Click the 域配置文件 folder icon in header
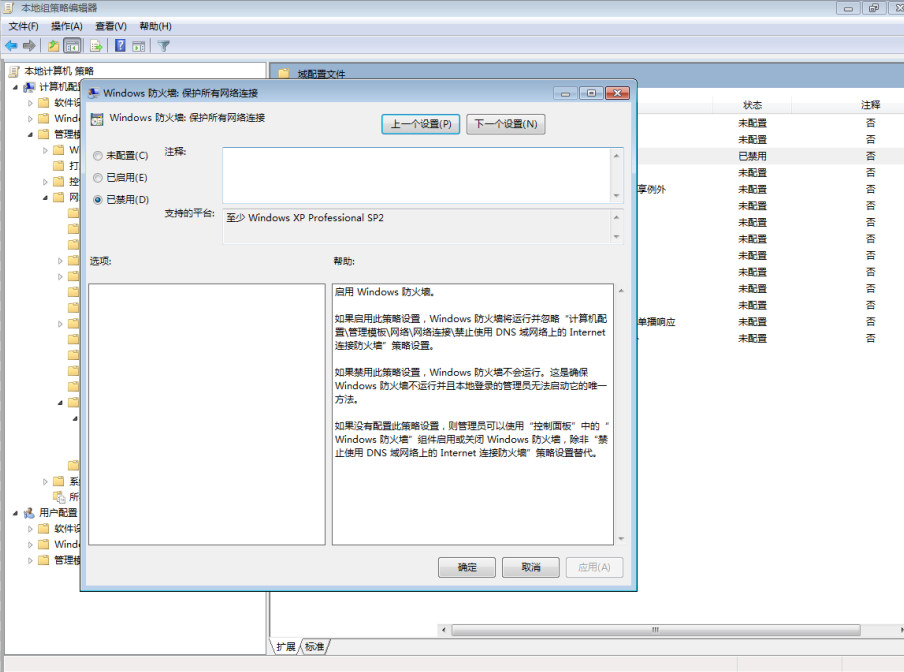 click(284, 74)
